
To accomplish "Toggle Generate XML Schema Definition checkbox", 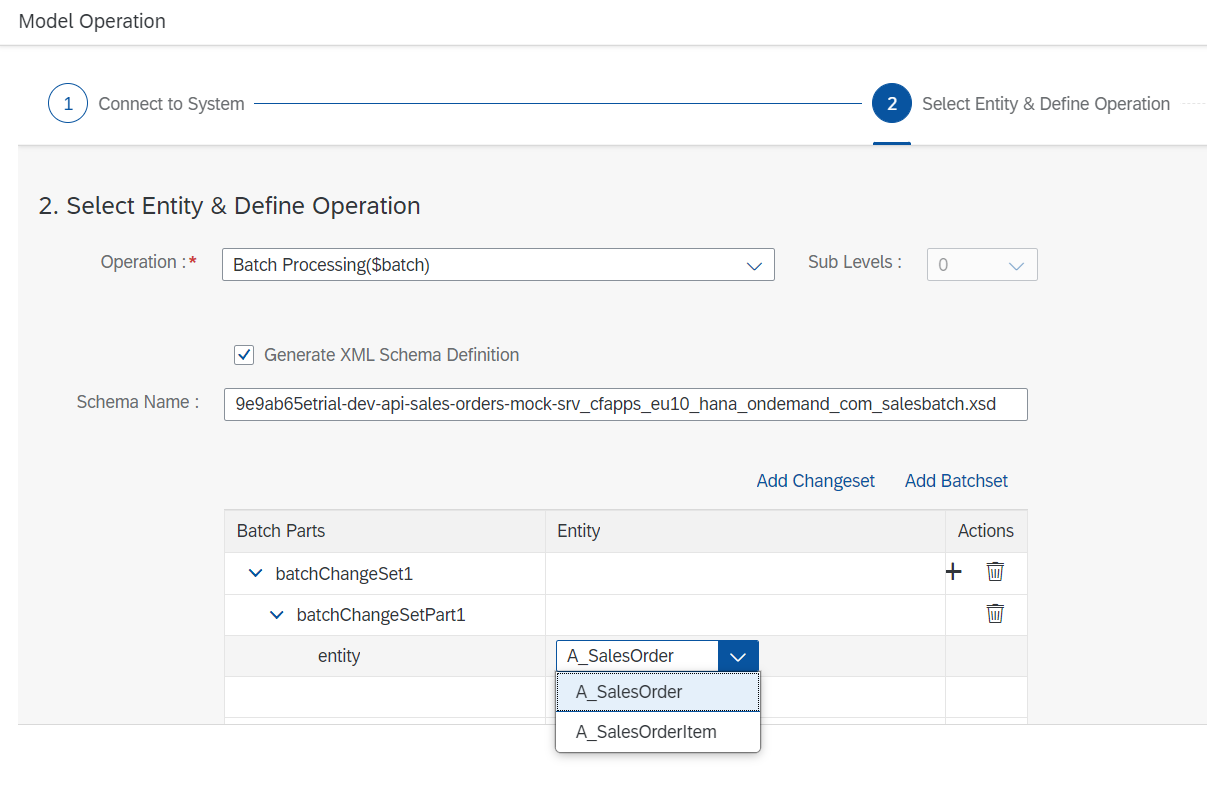I will [243, 355].
